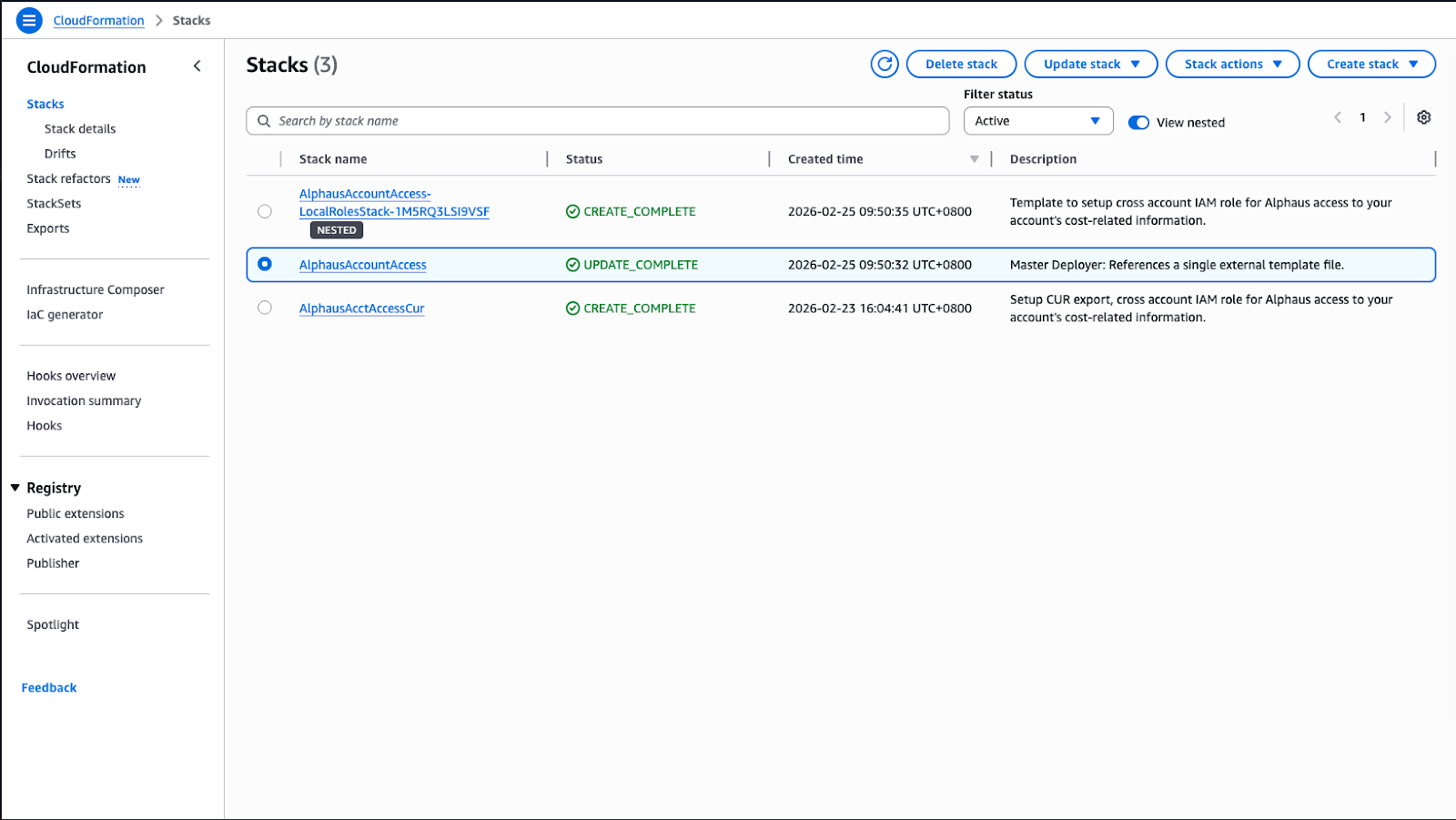Click the Master Deployer description text

pyautogui.click(x=1177, y=265)
